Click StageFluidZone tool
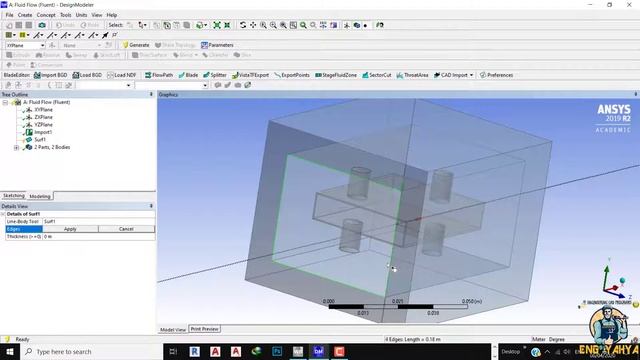 tap(336, 75)
